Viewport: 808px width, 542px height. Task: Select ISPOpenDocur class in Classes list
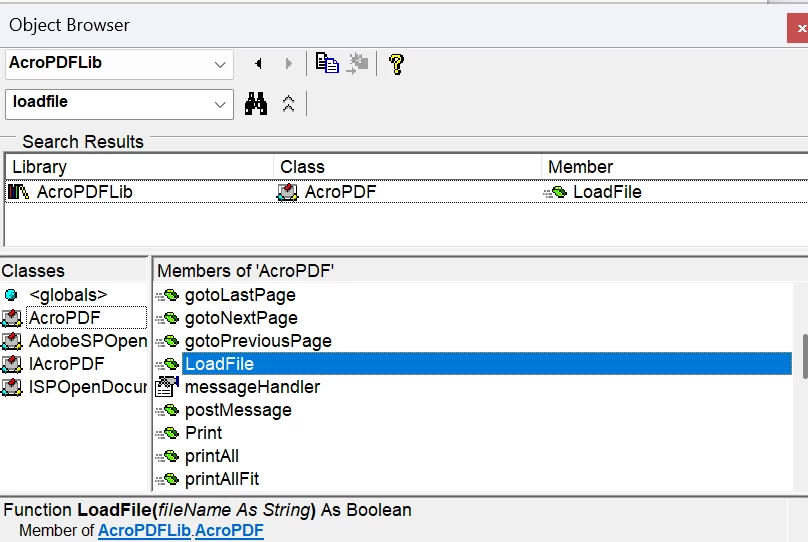pos(88,387)
